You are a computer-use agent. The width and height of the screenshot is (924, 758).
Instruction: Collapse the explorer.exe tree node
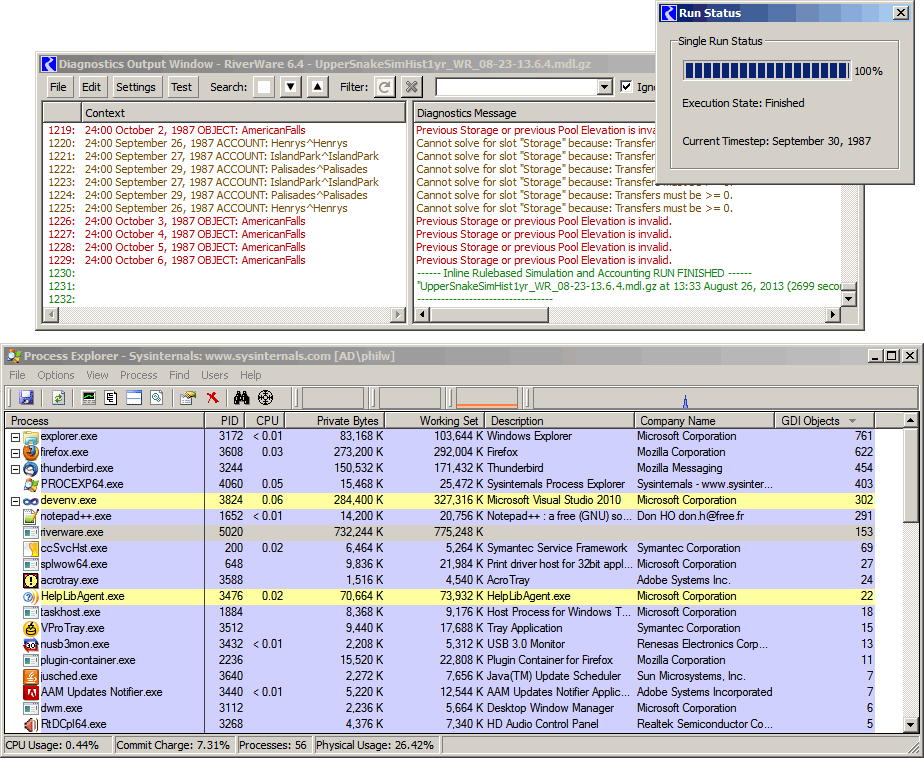coord(16,437)
